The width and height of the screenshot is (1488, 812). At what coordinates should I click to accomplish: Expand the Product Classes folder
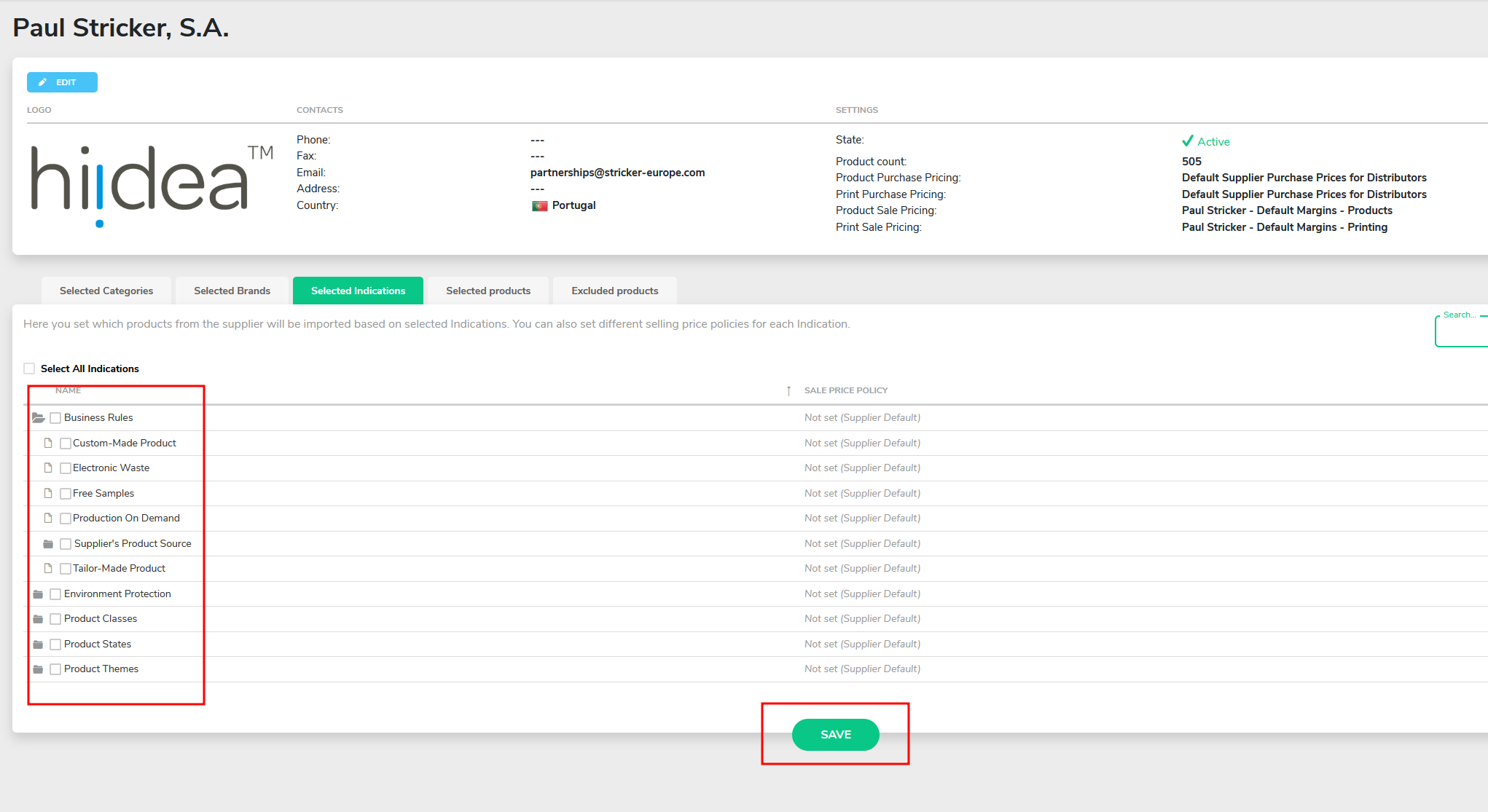pos(38,619)
